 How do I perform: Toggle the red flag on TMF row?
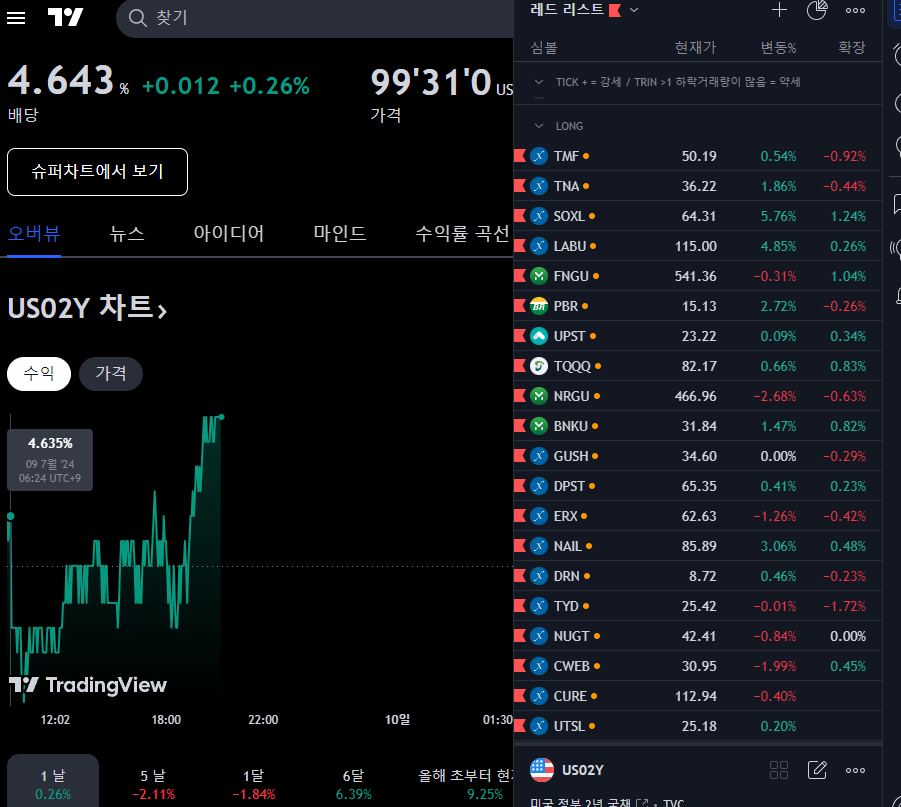click(x=519, y=156)
